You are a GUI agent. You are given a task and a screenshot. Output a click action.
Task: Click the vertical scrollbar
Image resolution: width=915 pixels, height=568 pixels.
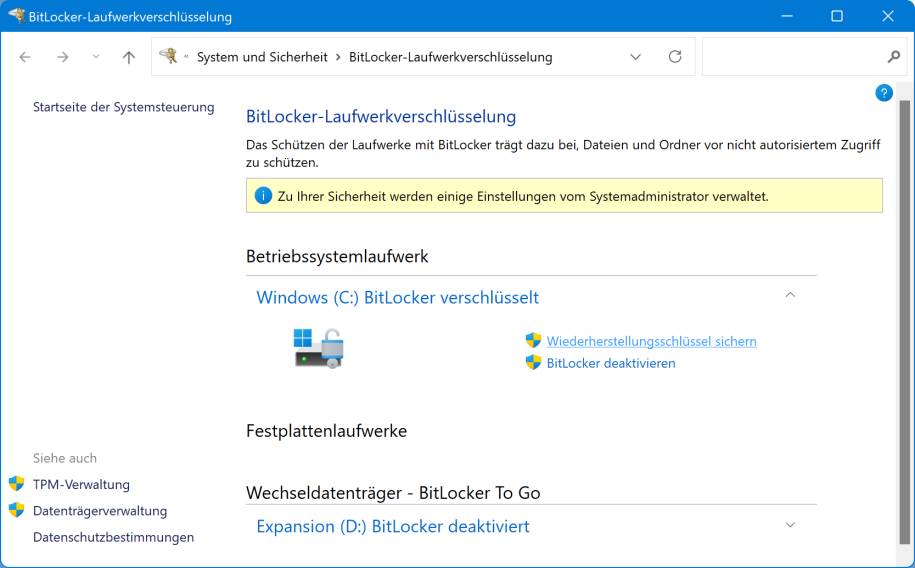click(904, 321)
